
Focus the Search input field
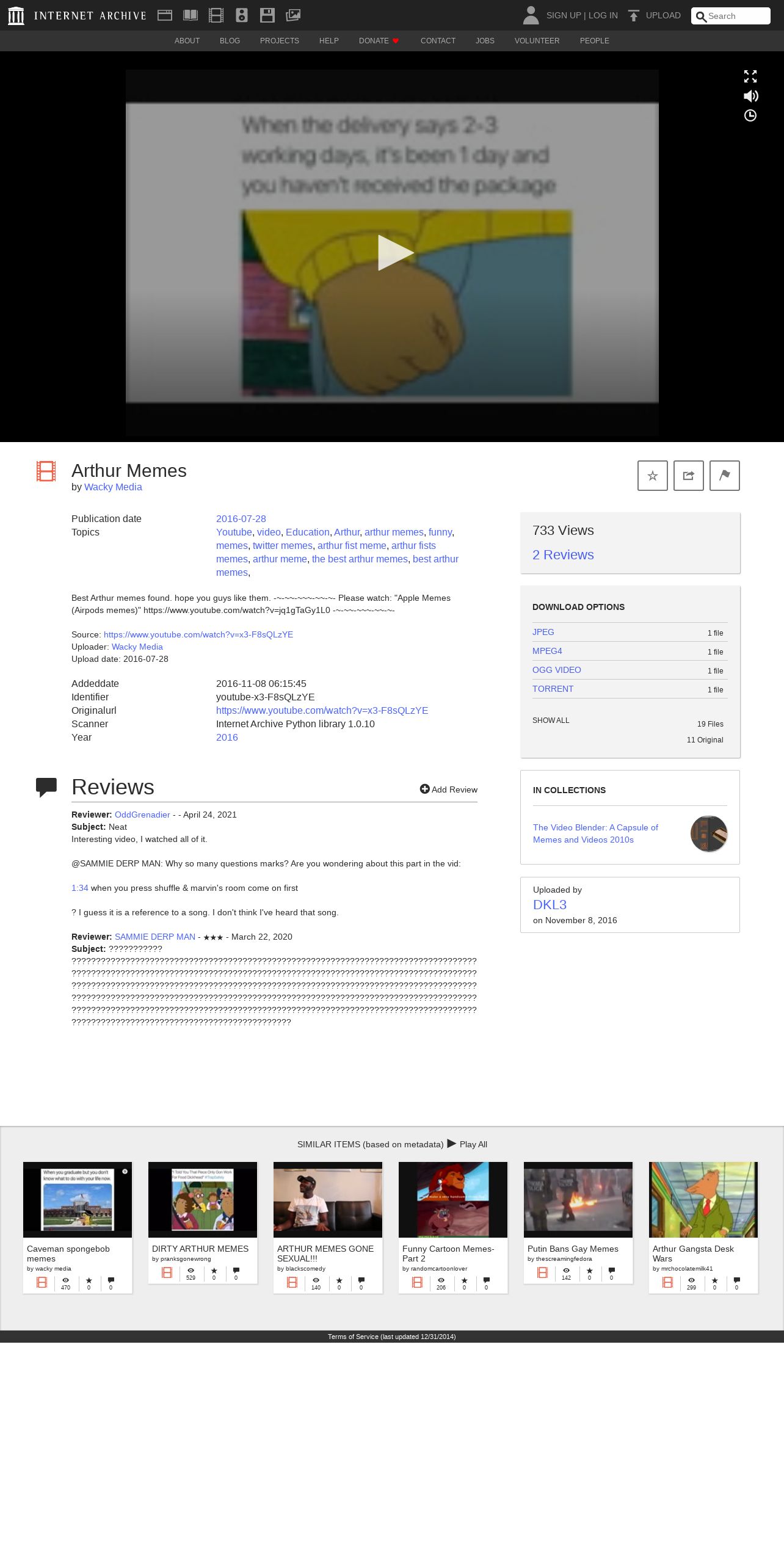coord(731,16)
